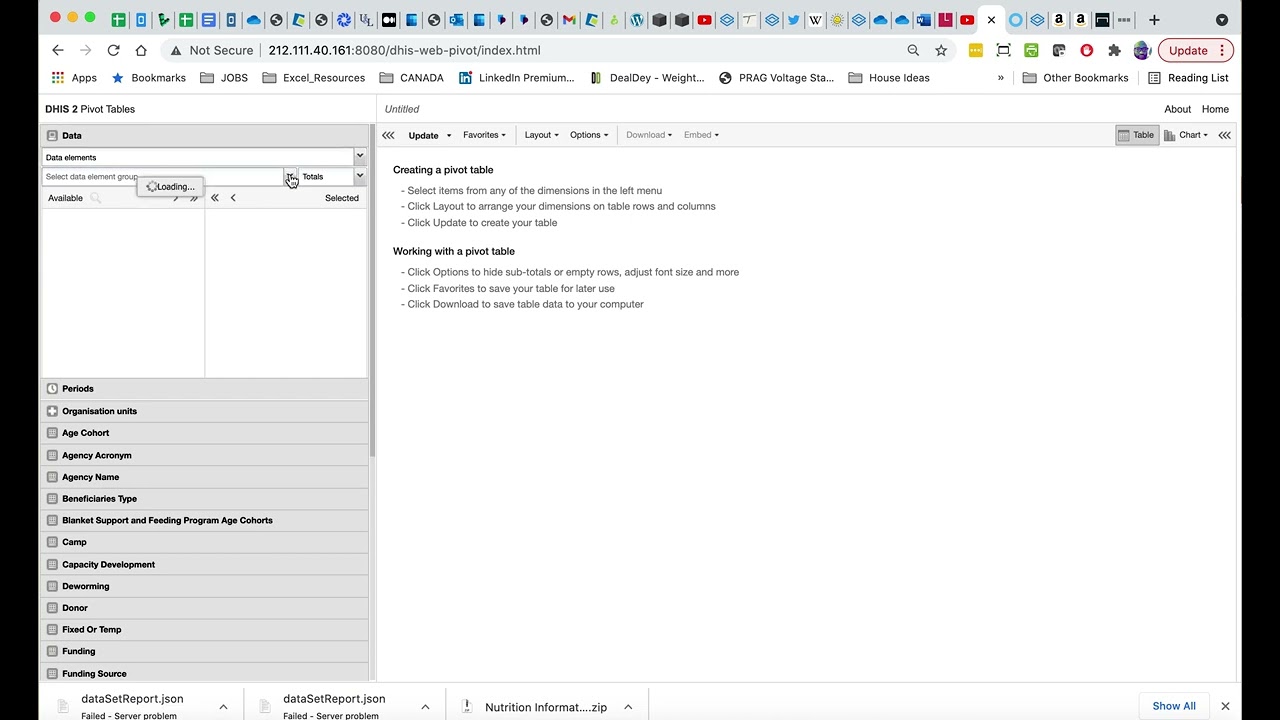Open the Options menu
Image resolution: width=1280 pixels, height=720 pixels.
[589, 135]
